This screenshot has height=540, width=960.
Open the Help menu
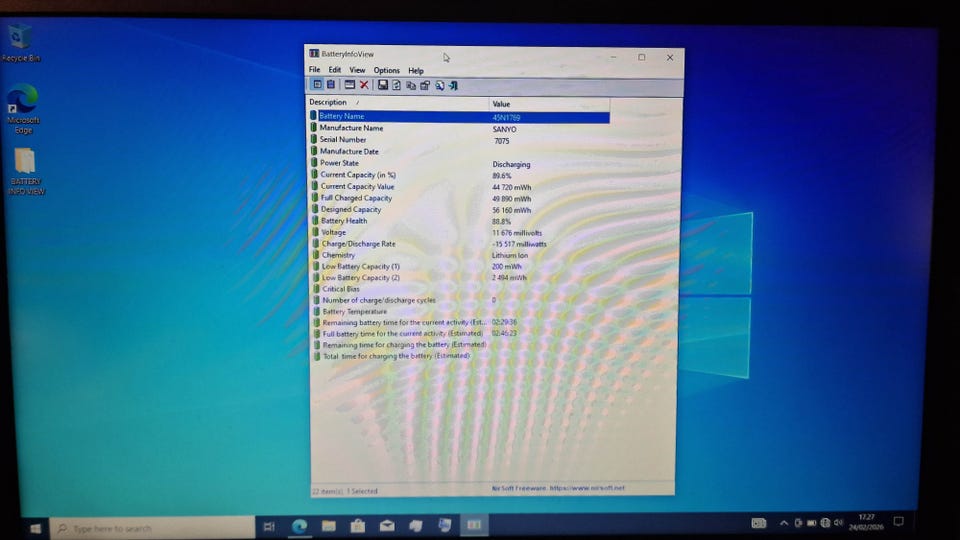coord(416,70)
